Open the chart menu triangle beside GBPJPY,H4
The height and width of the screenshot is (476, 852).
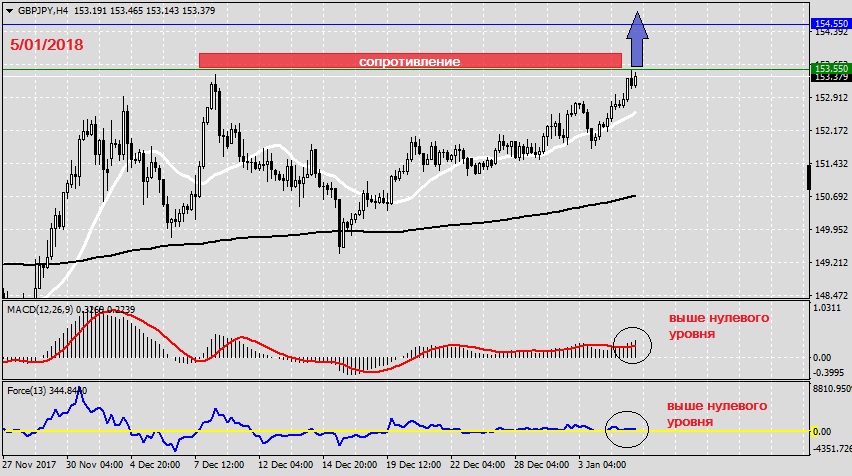(9, 10)
